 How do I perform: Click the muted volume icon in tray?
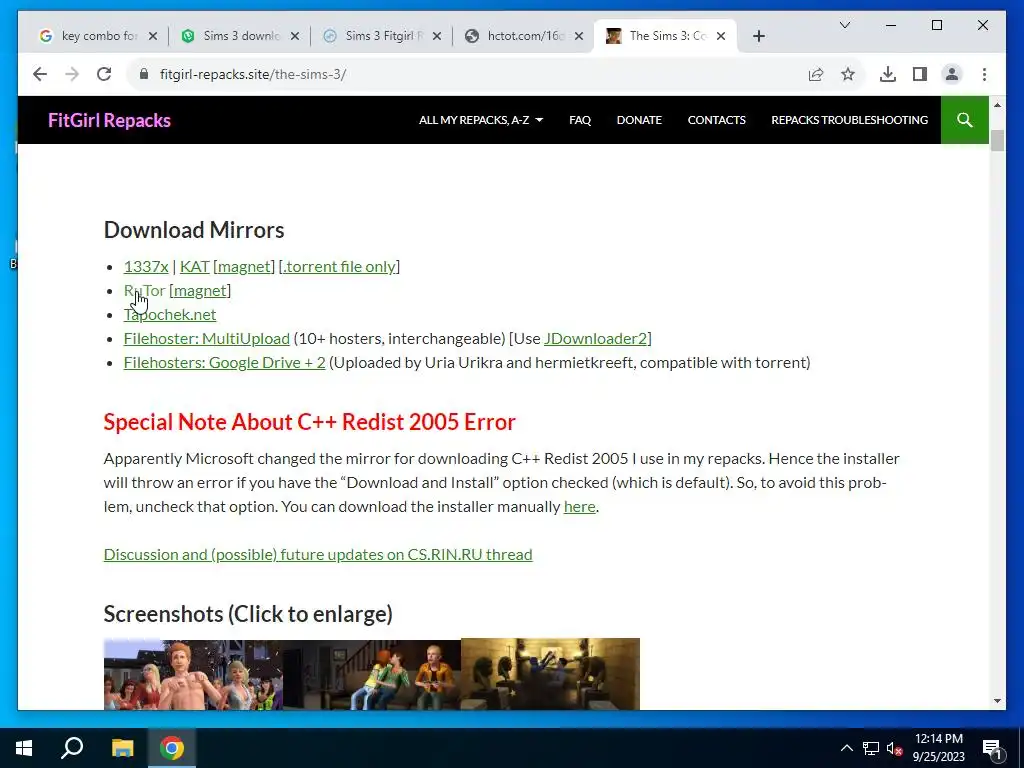click(895, 748)
